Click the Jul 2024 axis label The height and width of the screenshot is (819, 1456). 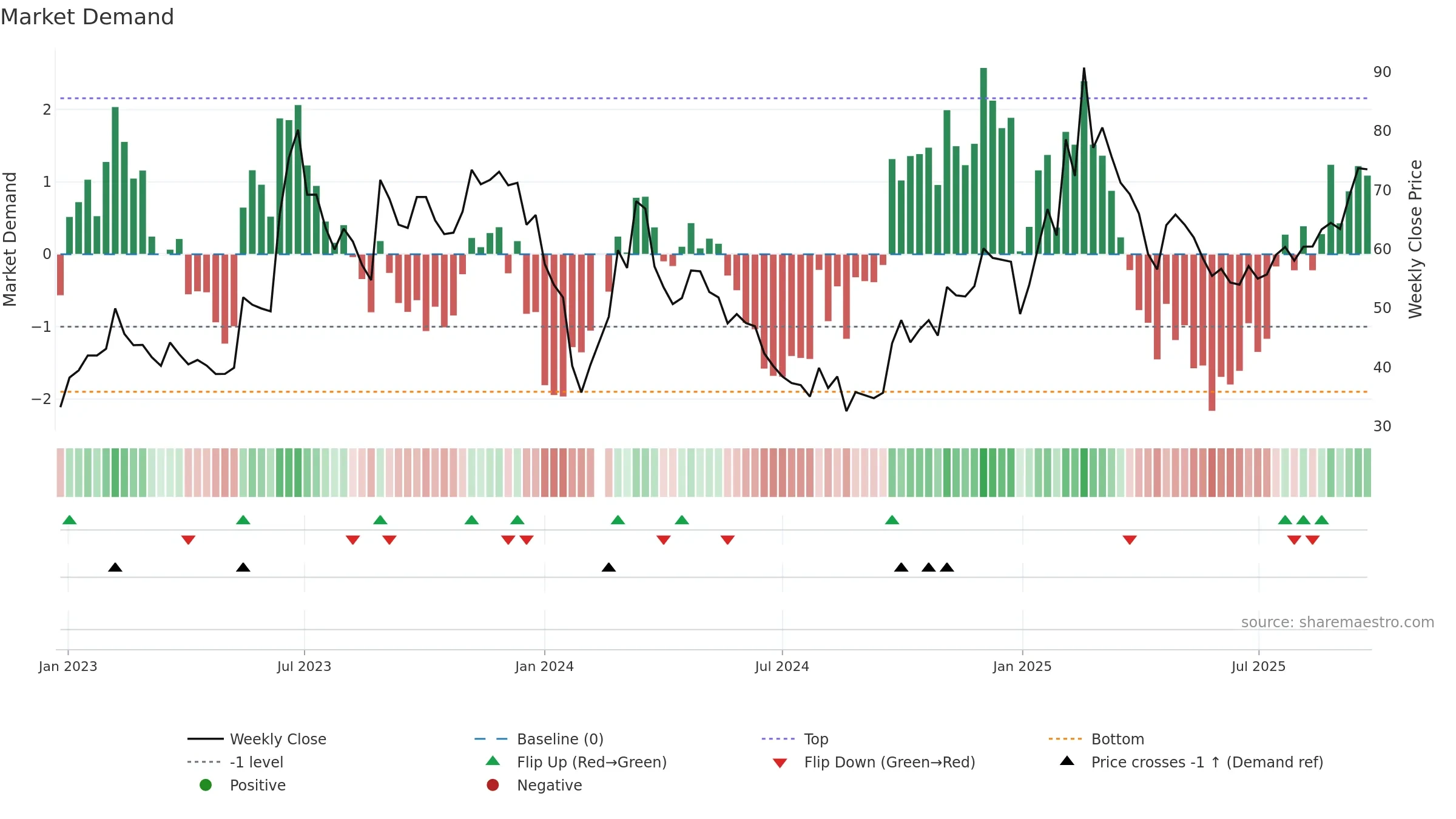(x=782, y=666)
